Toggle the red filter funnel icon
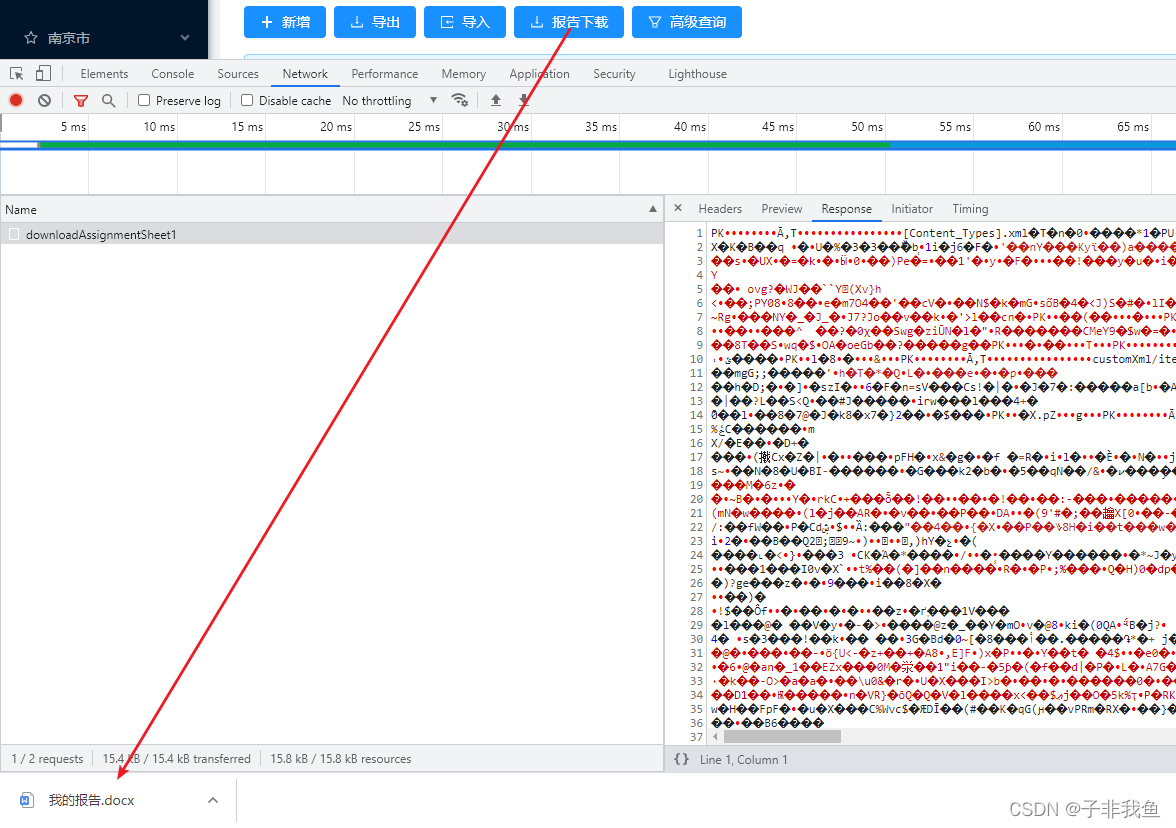This screenshot has height=828, width=1176. coord(81,100)
